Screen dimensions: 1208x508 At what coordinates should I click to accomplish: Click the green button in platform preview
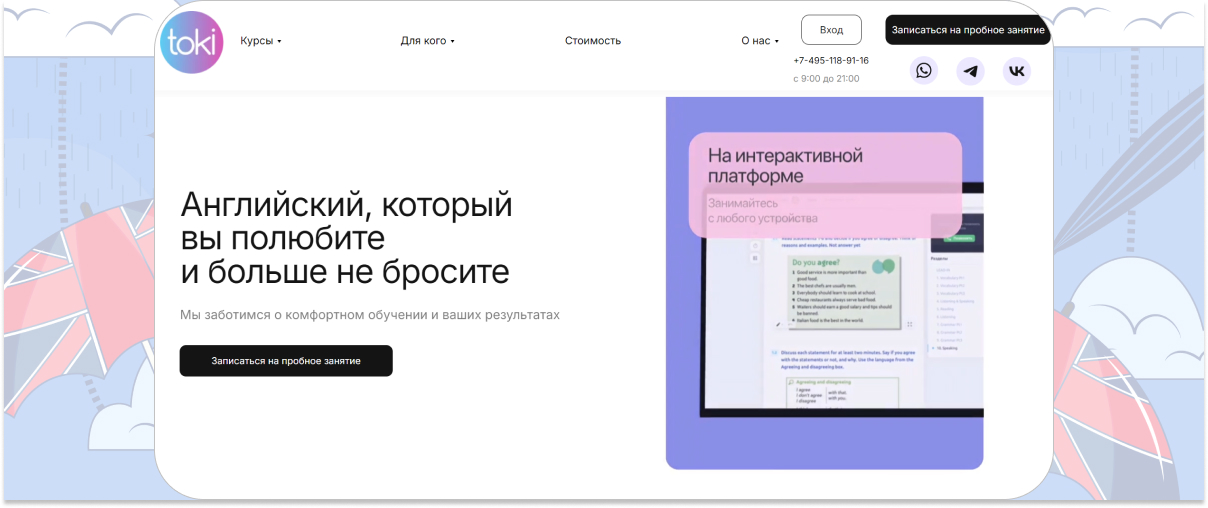pos(957,239)
